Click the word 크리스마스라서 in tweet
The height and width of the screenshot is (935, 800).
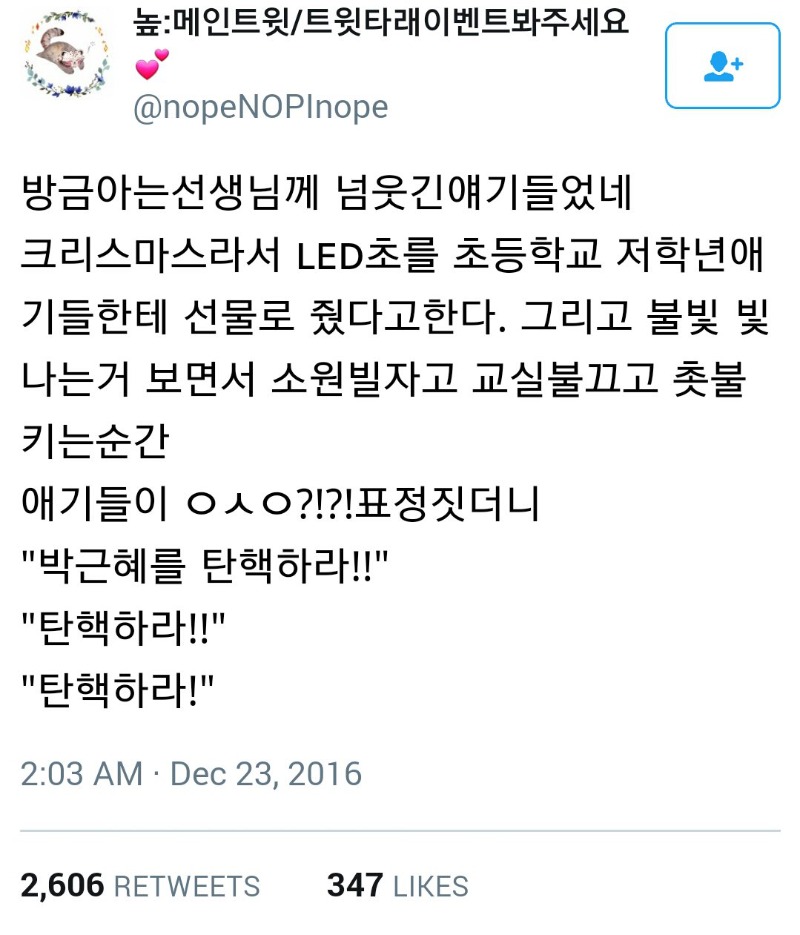point(150,255)
